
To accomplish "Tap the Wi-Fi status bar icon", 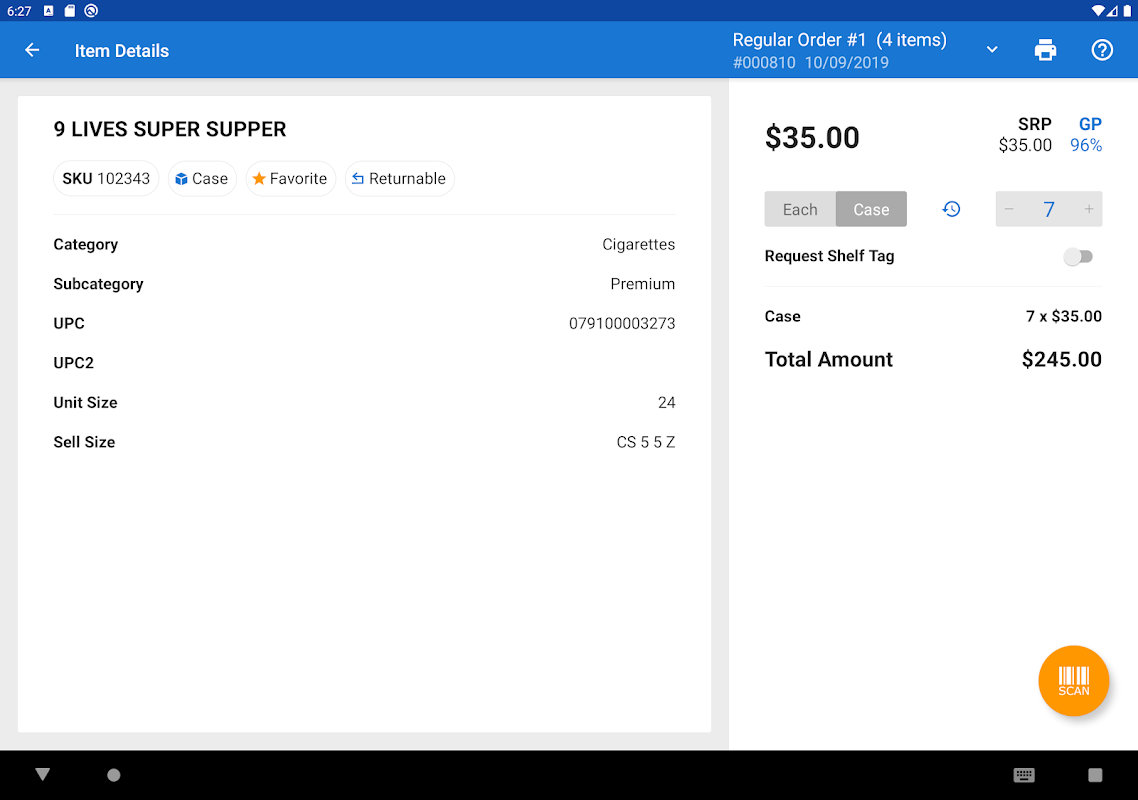I will click(x=1098, y=11).
